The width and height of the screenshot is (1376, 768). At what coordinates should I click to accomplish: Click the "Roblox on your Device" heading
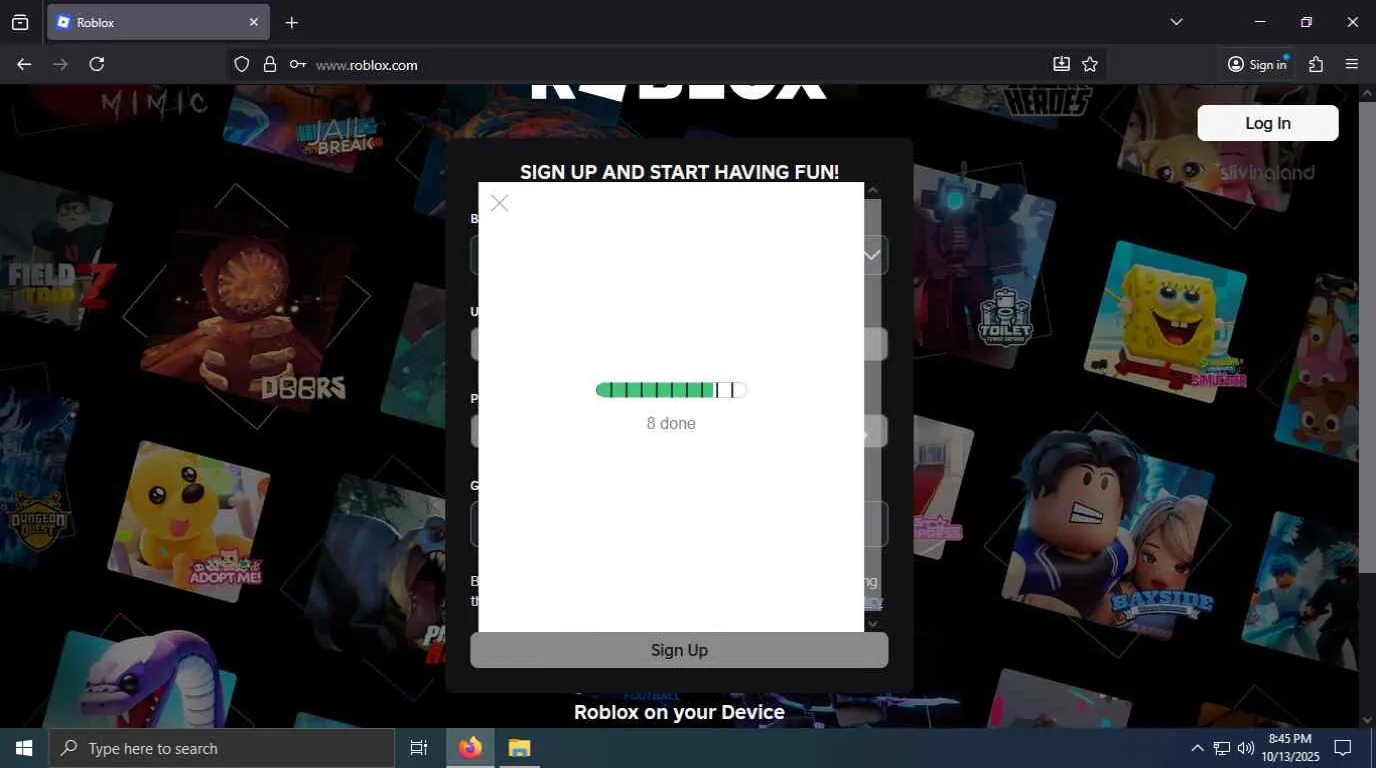click(679, 712)
